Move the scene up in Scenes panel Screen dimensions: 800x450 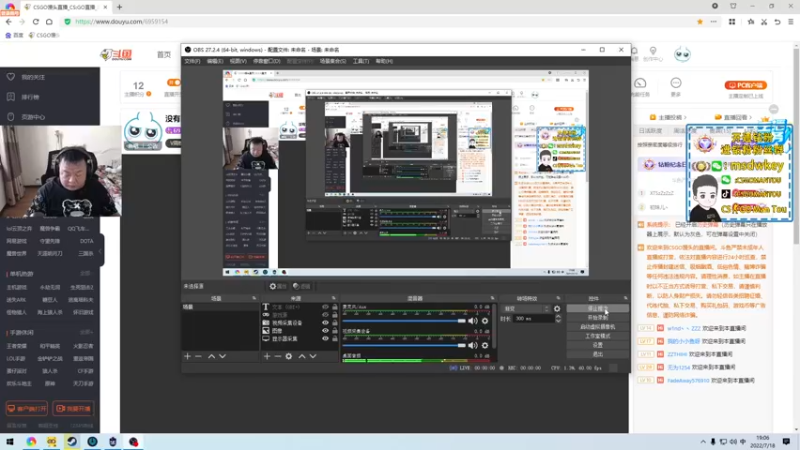[211, 356]
